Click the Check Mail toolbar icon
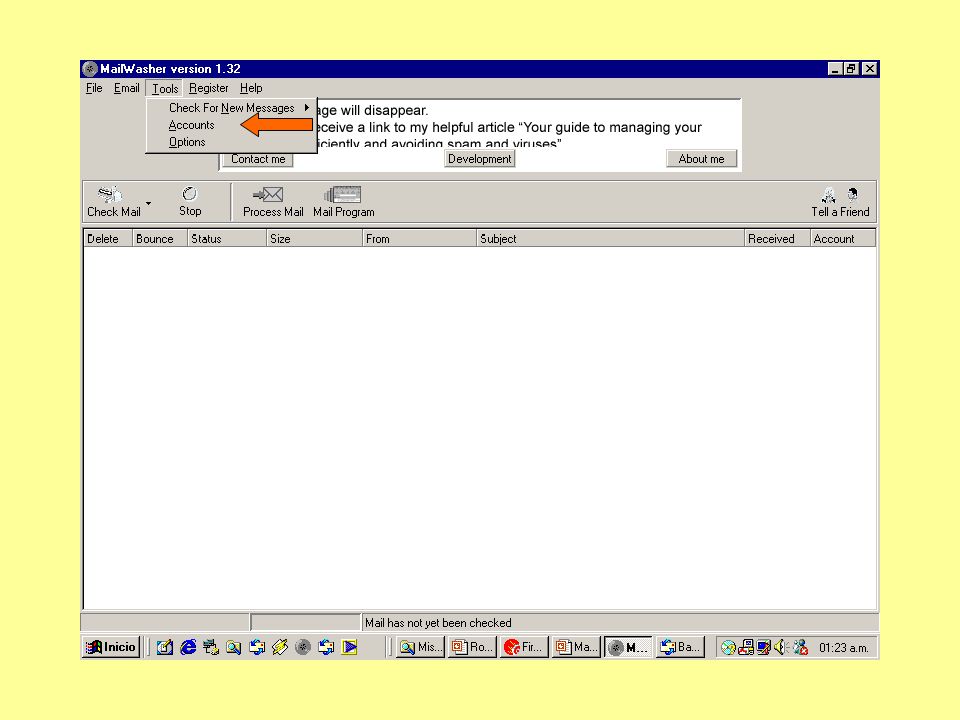 pos(114,201)
